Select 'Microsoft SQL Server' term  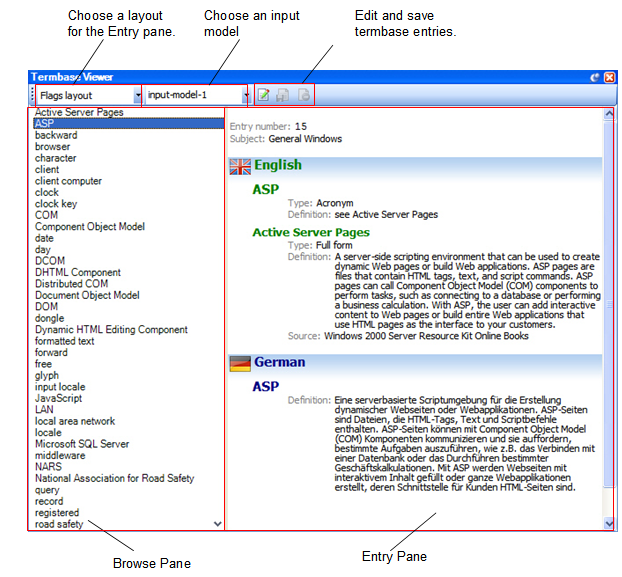(82, 444)
